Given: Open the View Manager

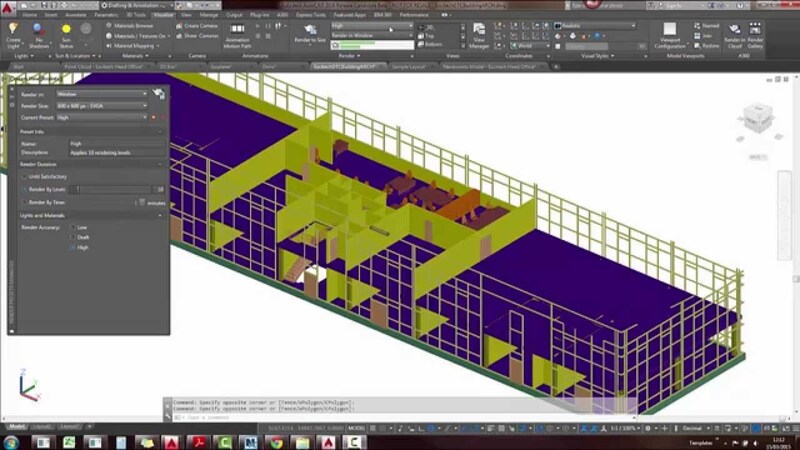Looking at the screenshot, I should coord(479,36).
